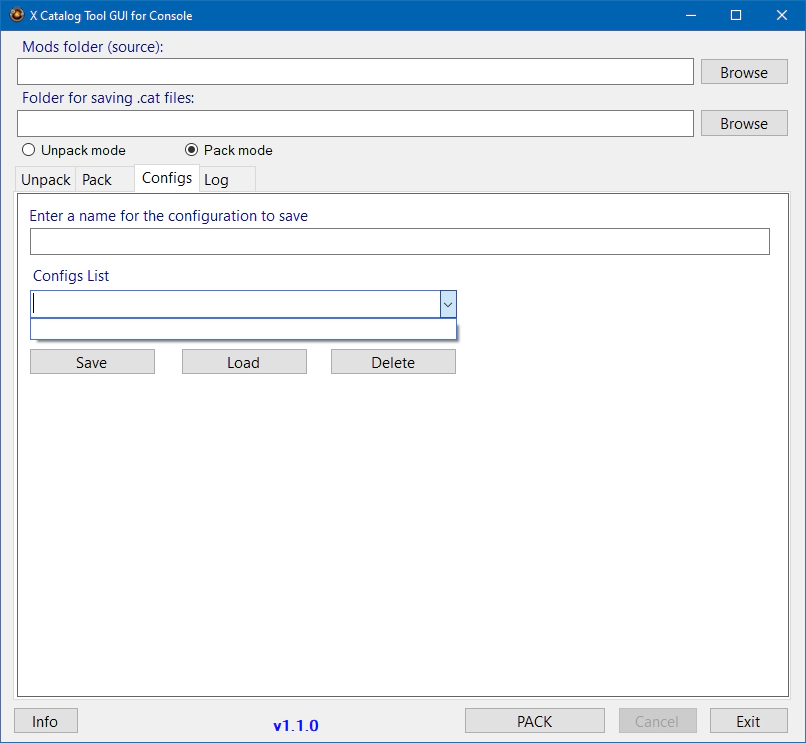Click the Info button

45,721
